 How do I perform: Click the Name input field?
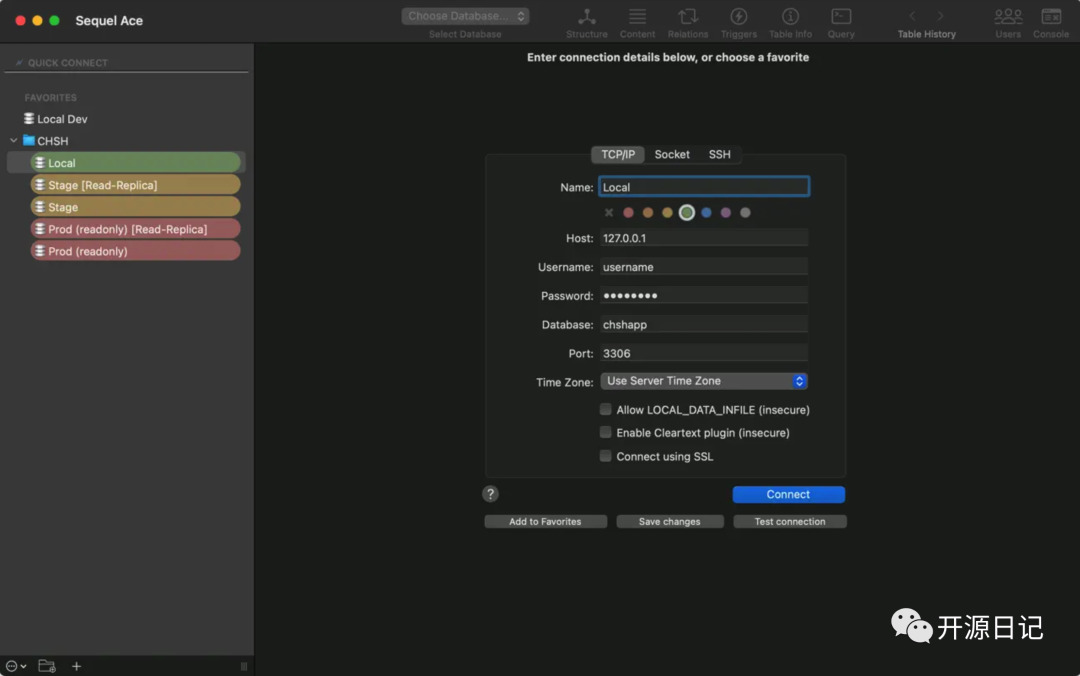[x=703, y=187]
